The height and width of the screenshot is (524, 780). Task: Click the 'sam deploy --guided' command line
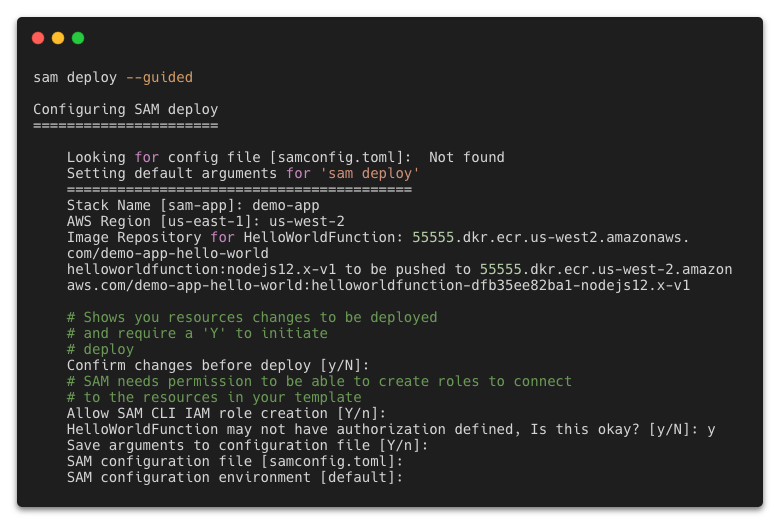click(113, 78)
